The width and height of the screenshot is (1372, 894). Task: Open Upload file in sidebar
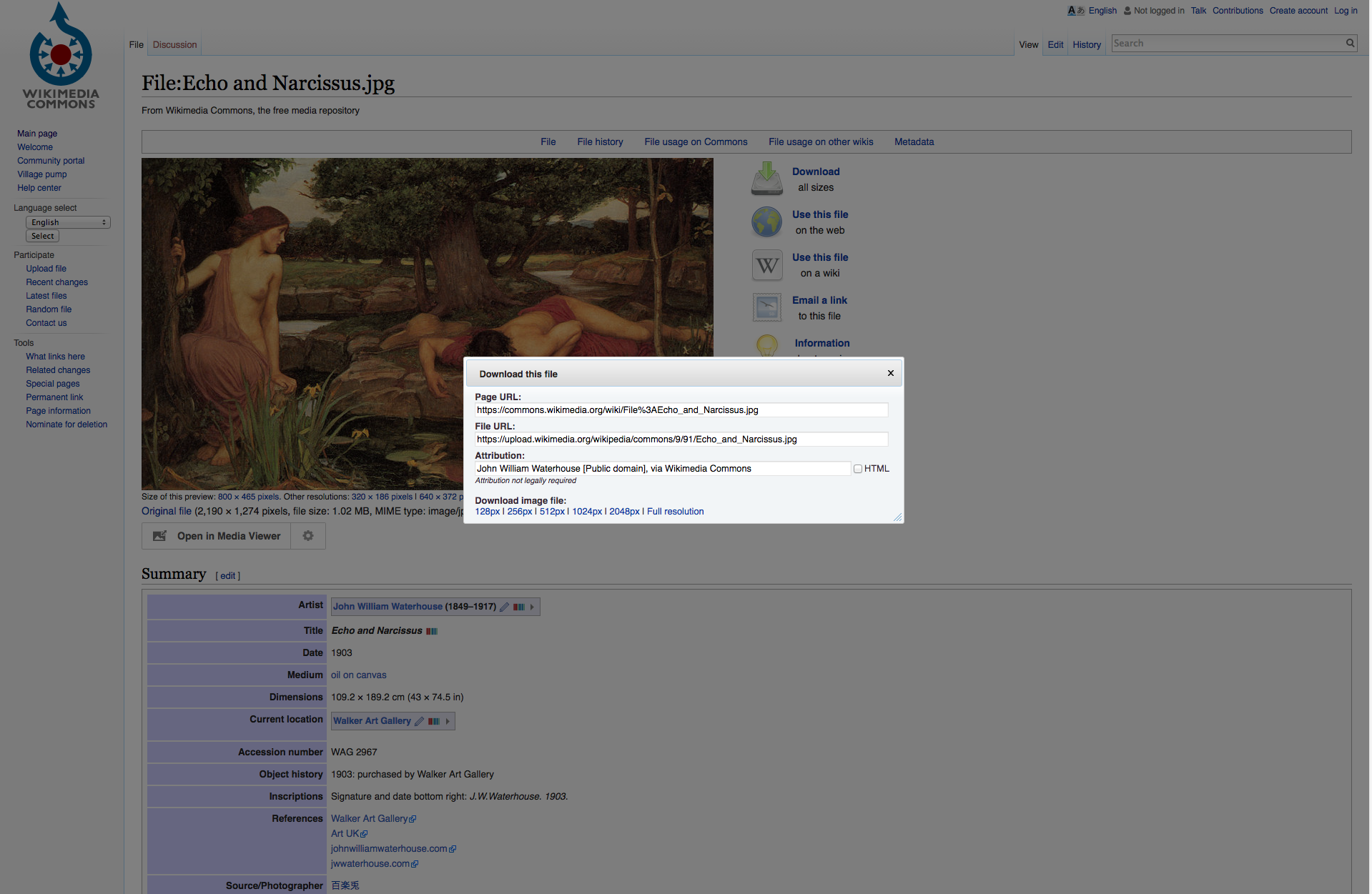(46, 269)
